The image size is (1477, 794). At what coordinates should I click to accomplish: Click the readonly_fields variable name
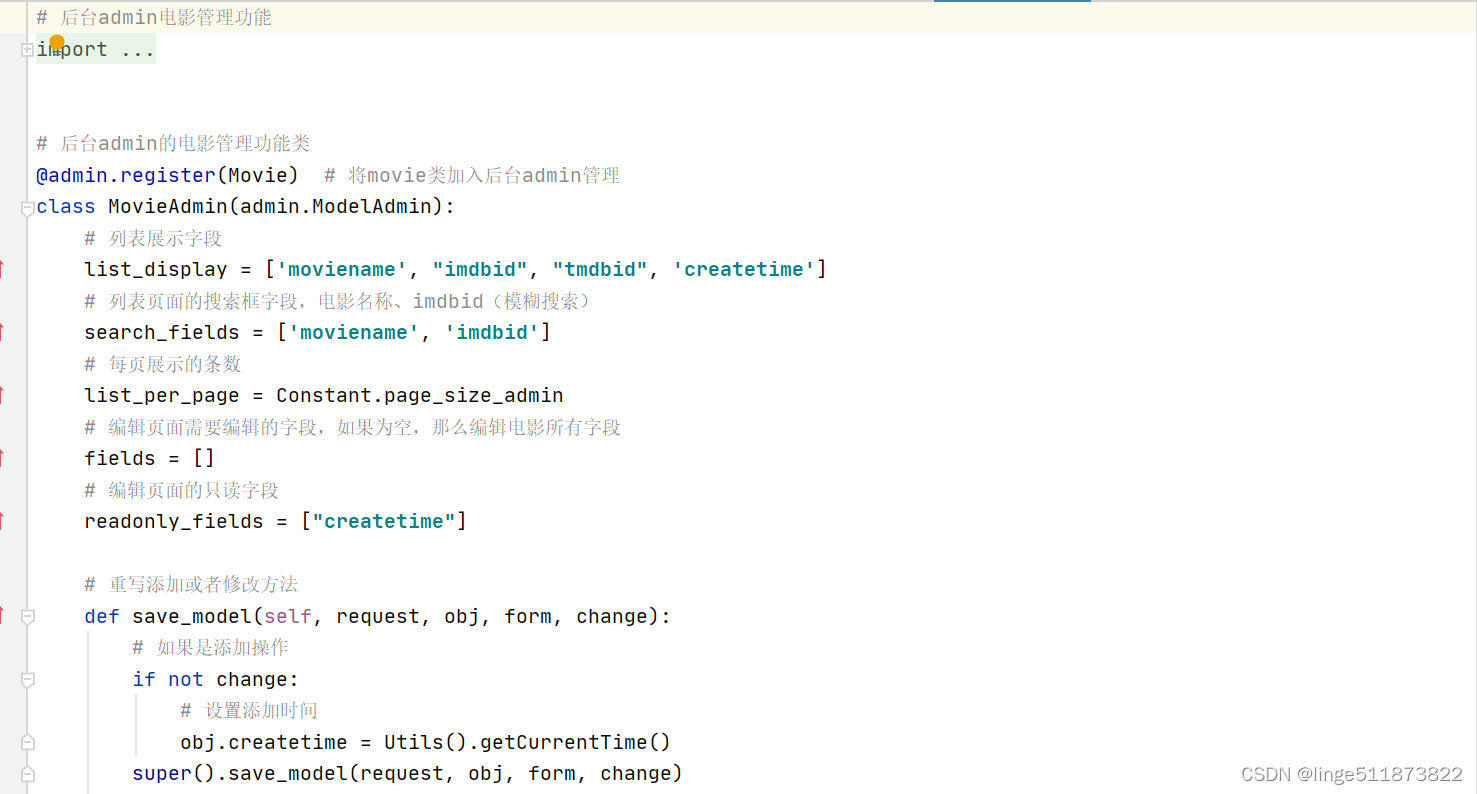coord(174,521)
